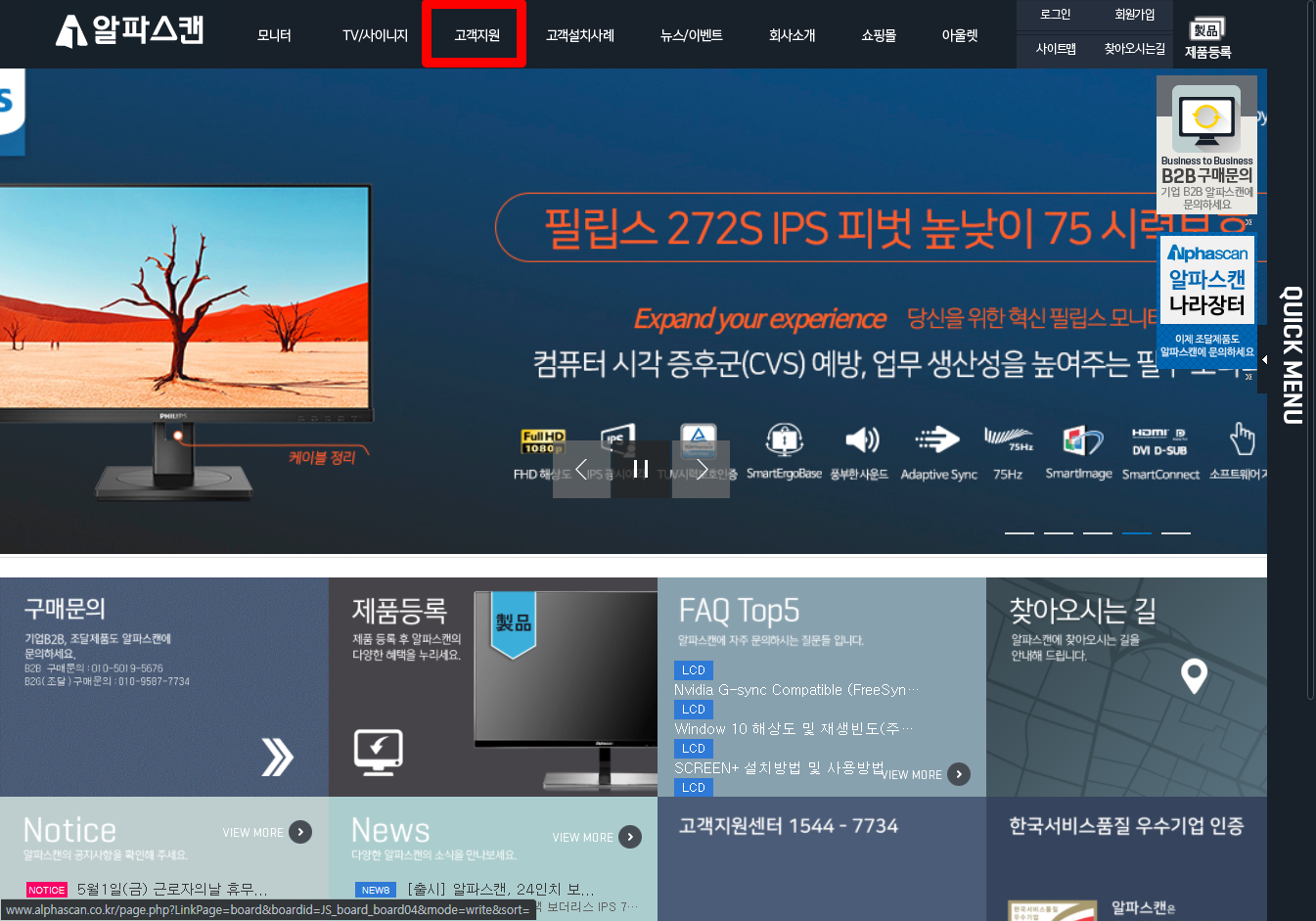Click the 풍부한사운드 speaker icon
Image resolution: width=1316 pixels, height=921 pixels.
(861, 439)
